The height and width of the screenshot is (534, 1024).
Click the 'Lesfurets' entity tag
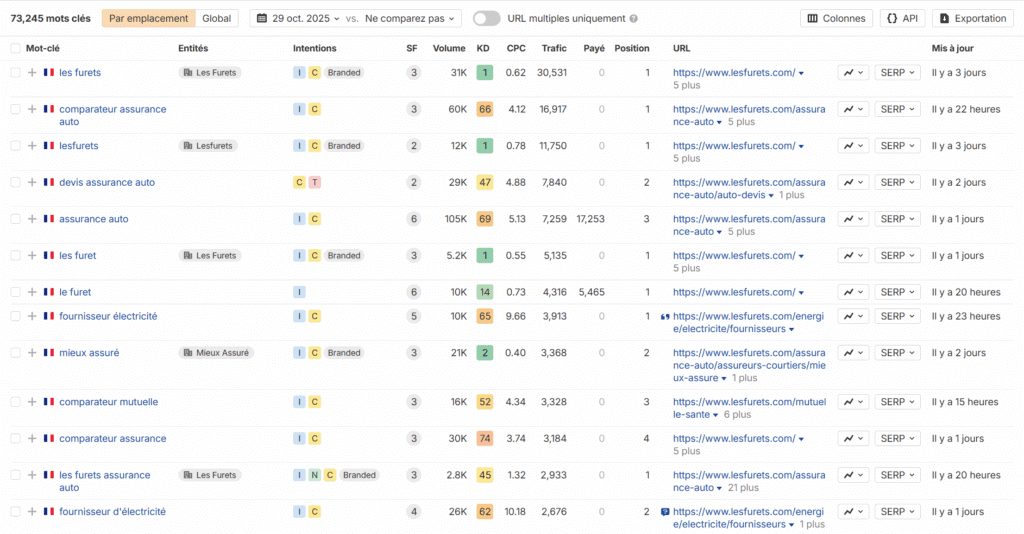tap(208, 146)
